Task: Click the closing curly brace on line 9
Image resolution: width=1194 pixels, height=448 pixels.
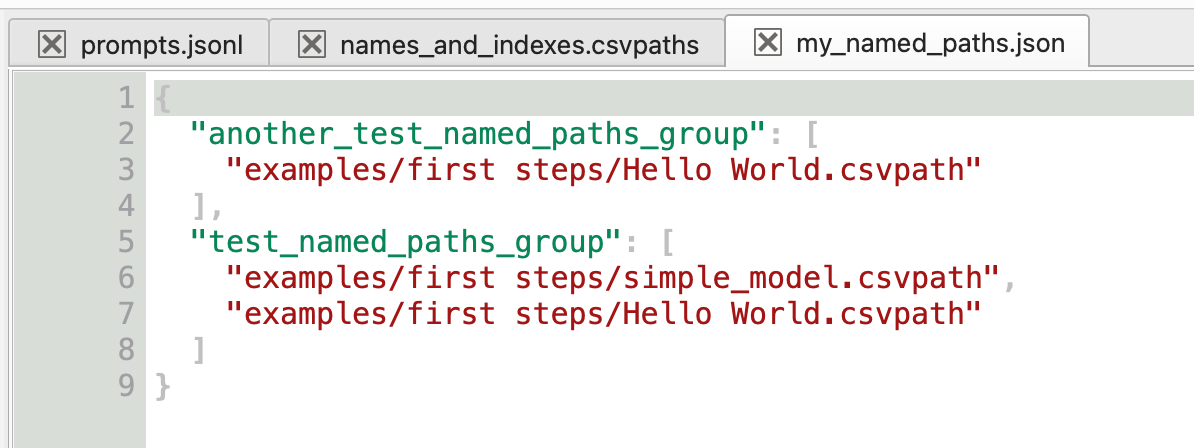Action: tap(163, 386)
